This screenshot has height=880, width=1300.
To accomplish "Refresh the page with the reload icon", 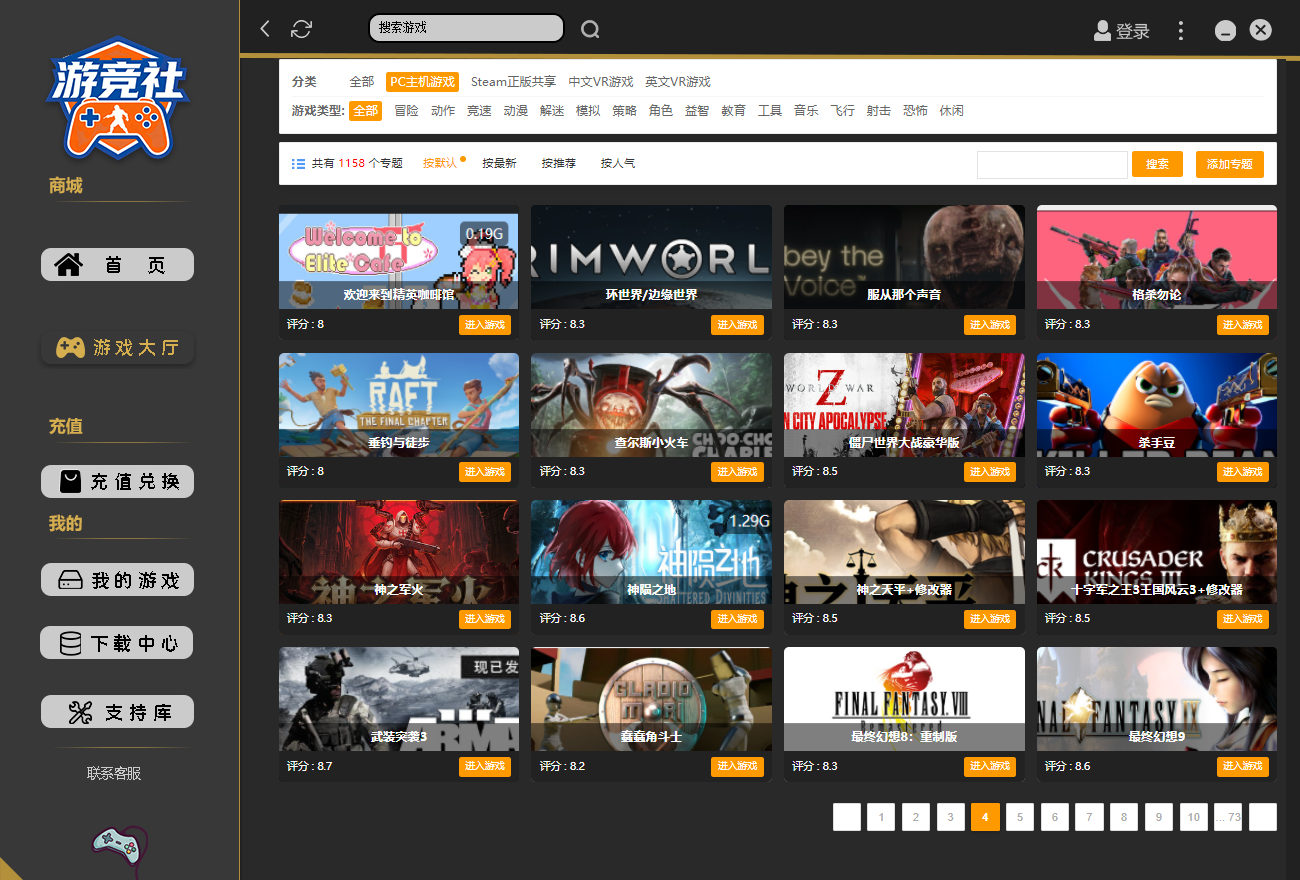I will point(301,29).
